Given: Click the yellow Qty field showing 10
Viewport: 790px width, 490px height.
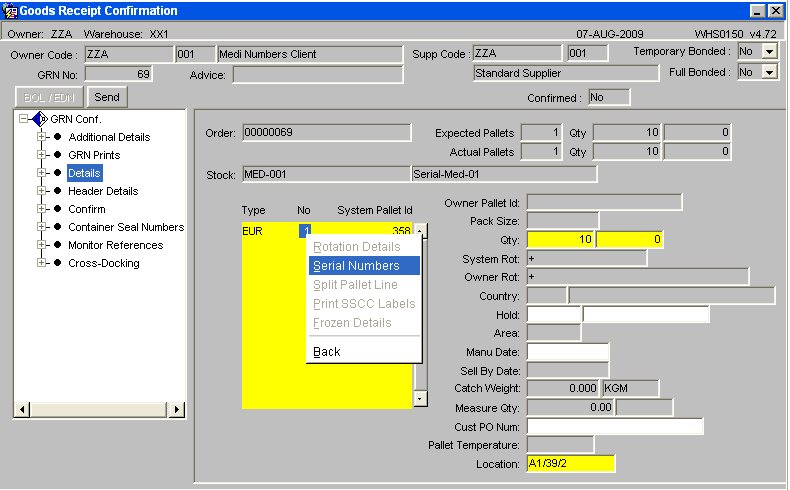Looking at the screenshot, I should (561, 239).
